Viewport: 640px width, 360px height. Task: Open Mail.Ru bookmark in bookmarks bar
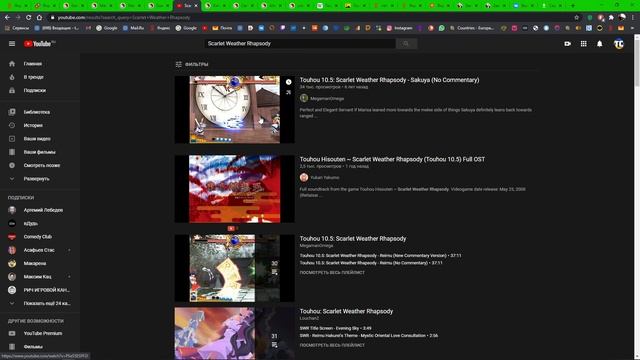coord(133,28)
